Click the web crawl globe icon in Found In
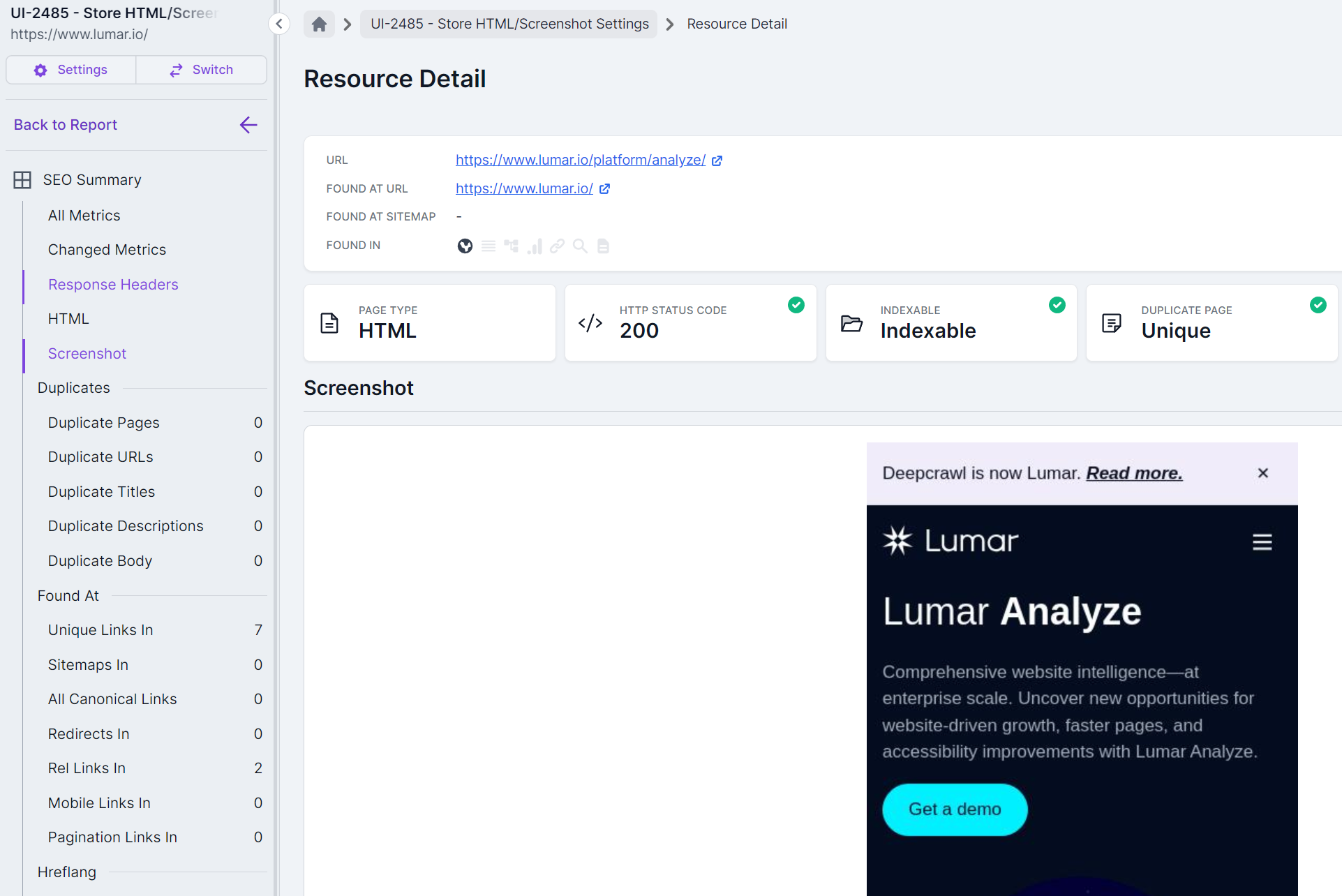This screenshot has width=1342, height=896. tap(465, 246)
